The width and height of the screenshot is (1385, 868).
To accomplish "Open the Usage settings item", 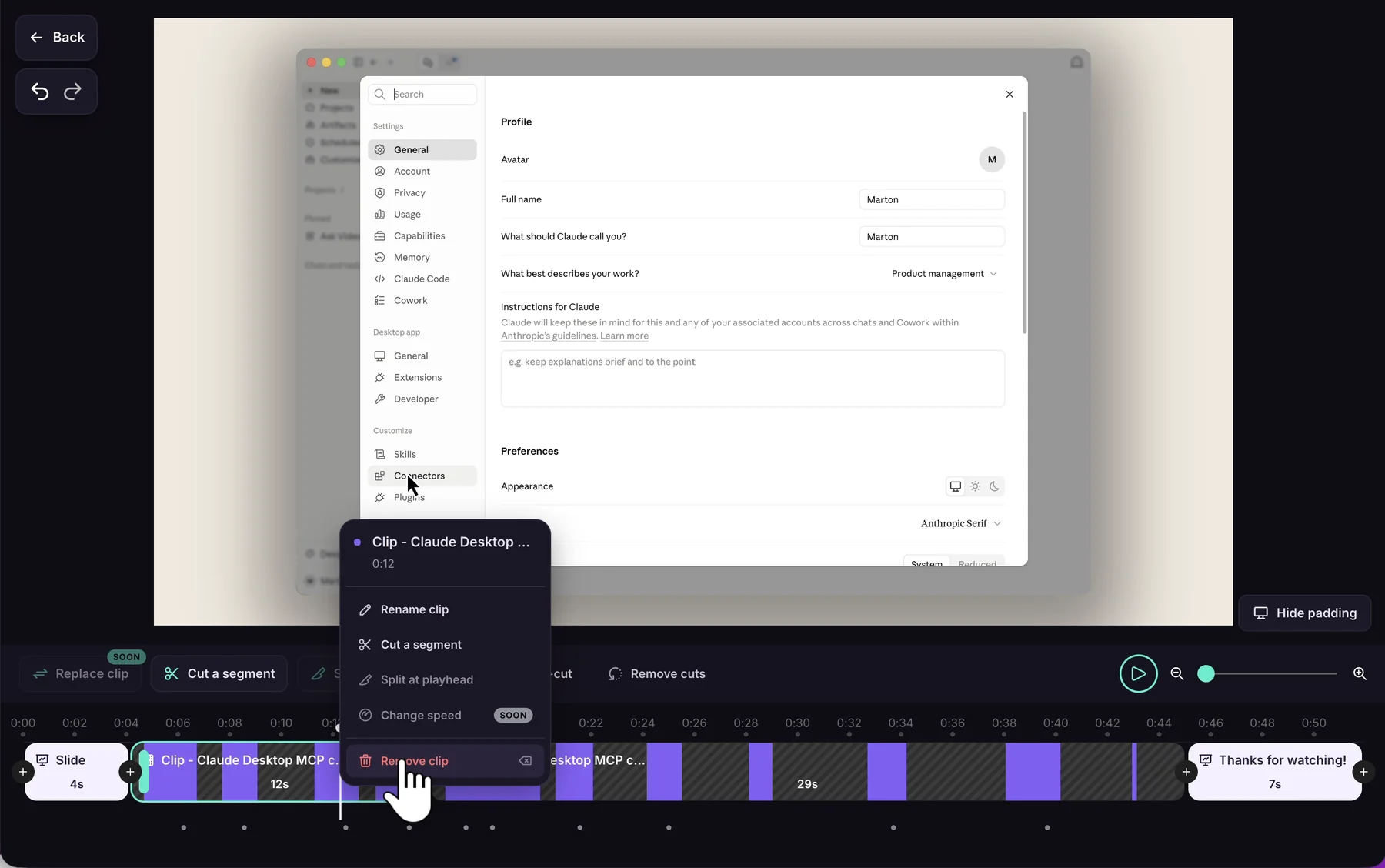I will pos(422,214).
